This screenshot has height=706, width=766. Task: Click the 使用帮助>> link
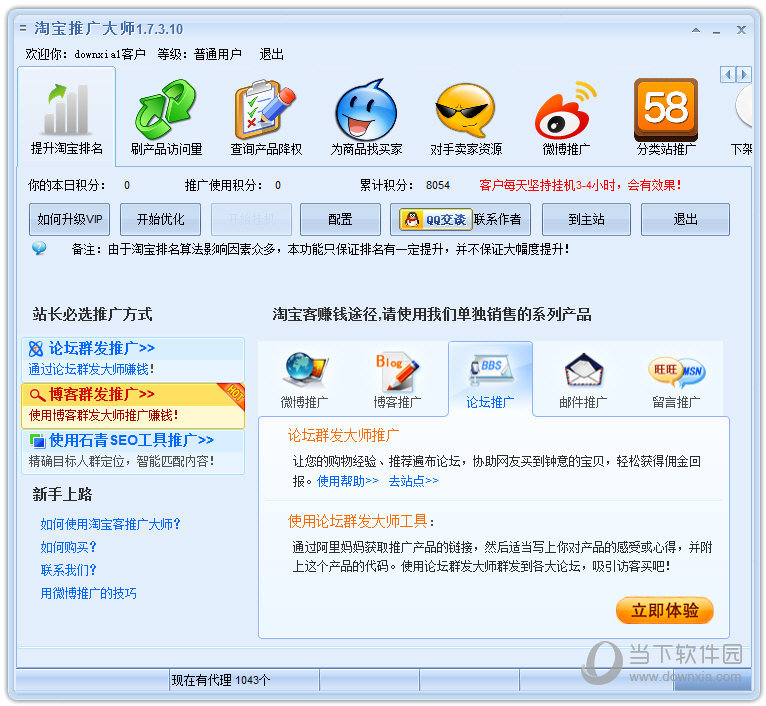(x=348, y=481)
